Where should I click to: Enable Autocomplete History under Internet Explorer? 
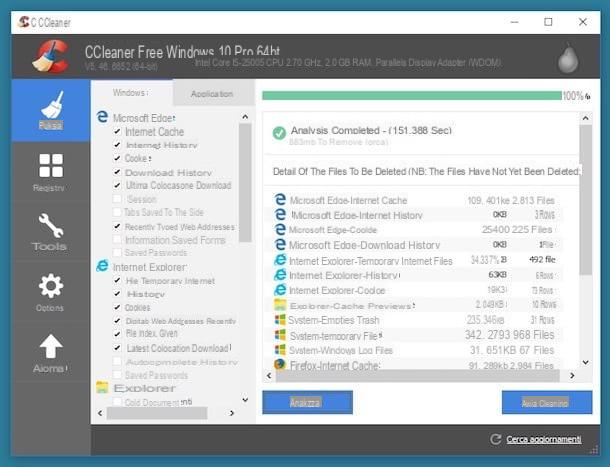click(x=117, y=361)
